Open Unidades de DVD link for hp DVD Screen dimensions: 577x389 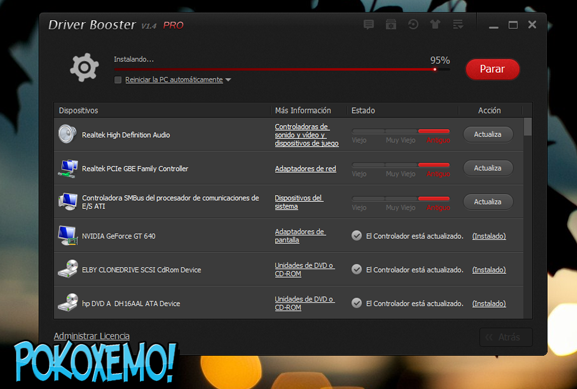point(304,303)
